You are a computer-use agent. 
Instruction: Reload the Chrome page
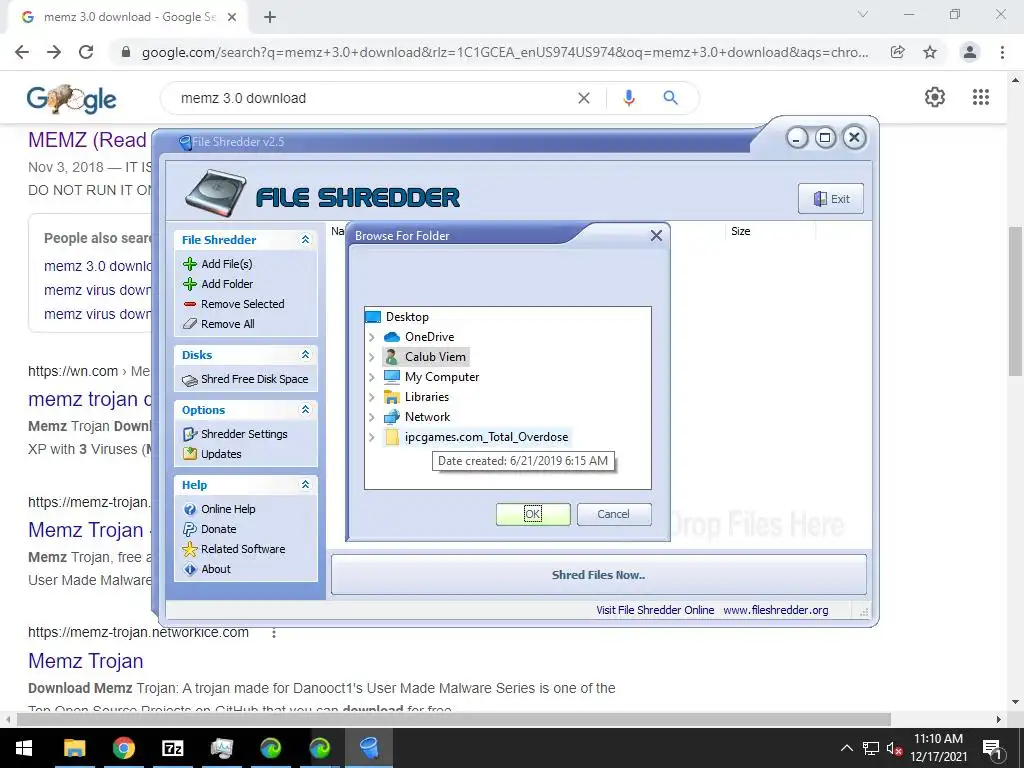[x=86, y=52]
